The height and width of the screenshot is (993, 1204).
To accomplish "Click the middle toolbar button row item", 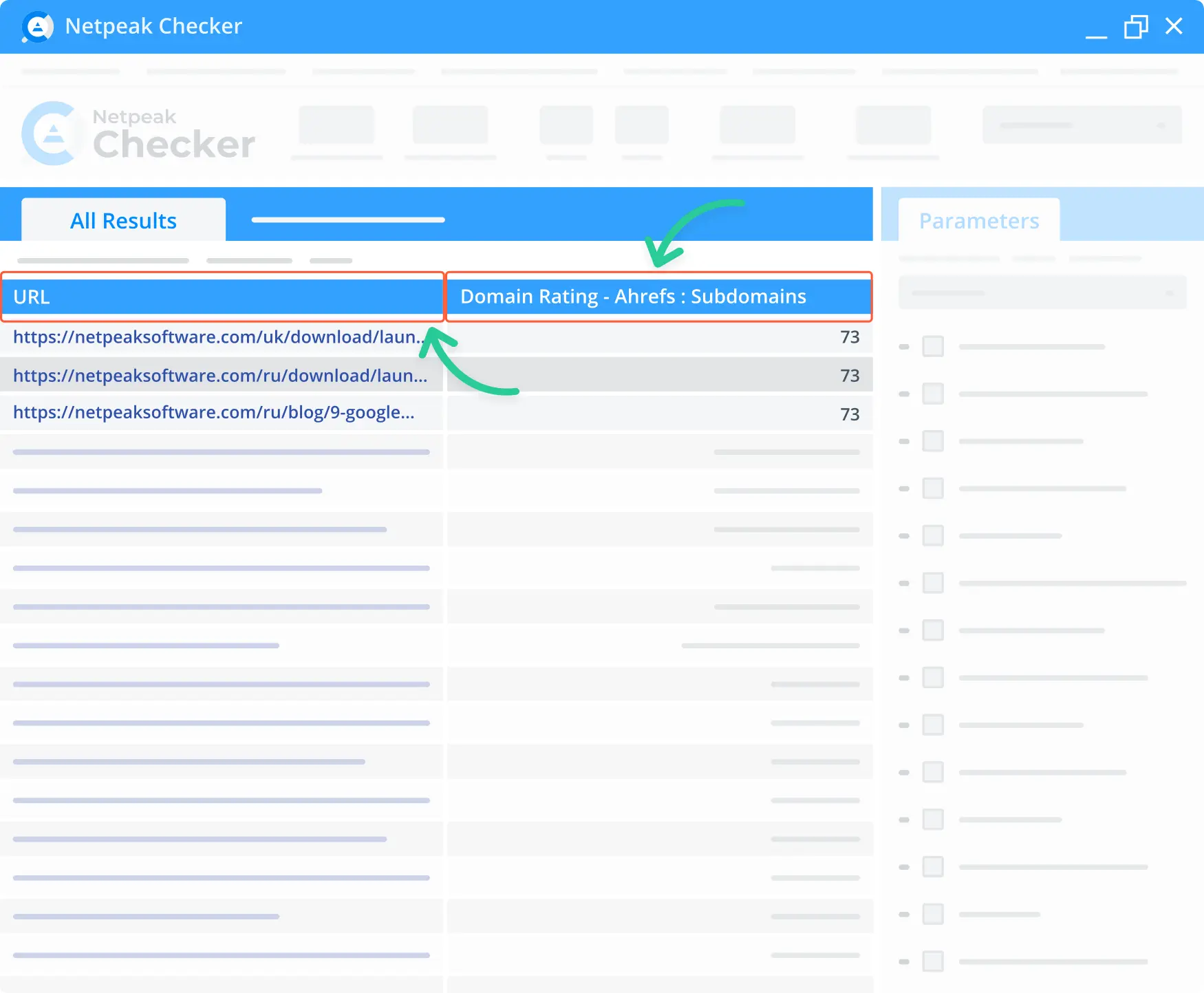I will click(641, 125).
